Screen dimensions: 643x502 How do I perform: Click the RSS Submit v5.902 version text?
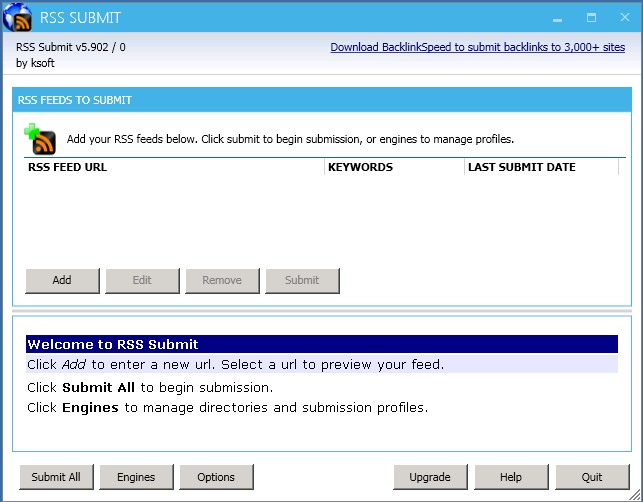pos(71,47)
